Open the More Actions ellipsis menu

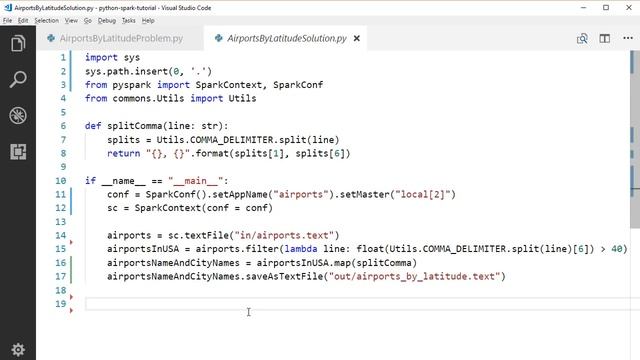click(628, 38)
